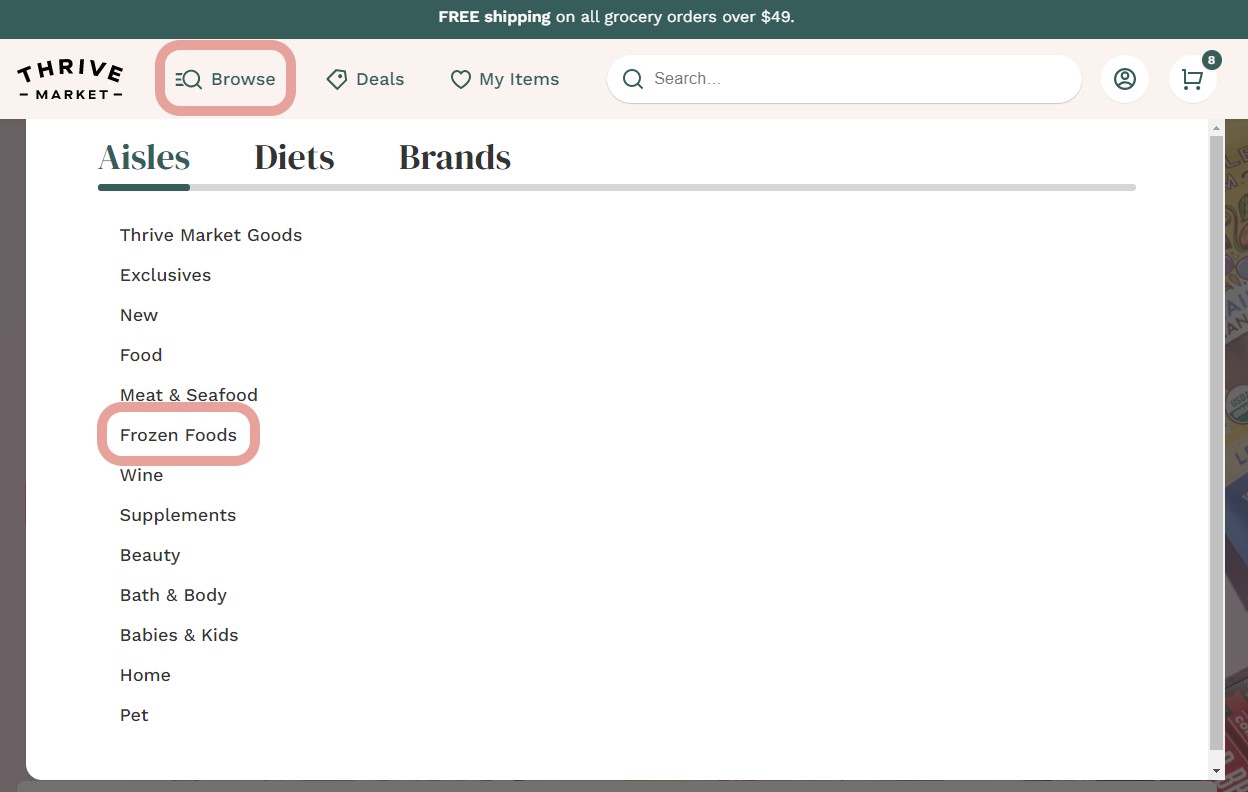
Task: Switch to the Diets tab
Action: click(294, 157)
